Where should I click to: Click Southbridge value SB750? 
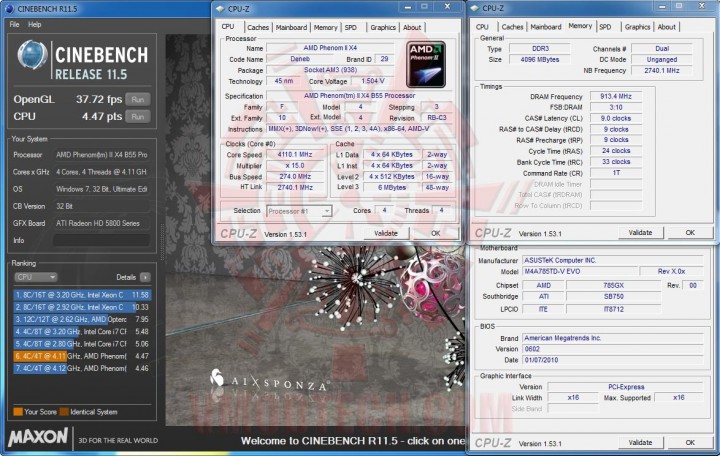coord(613,297)
